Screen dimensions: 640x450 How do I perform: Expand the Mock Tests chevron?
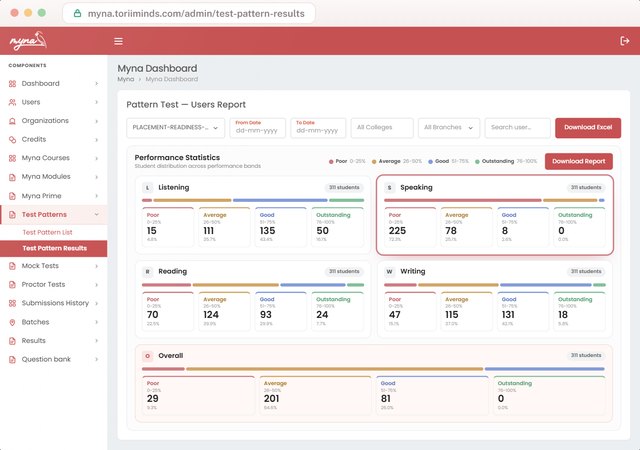point(96,266)
